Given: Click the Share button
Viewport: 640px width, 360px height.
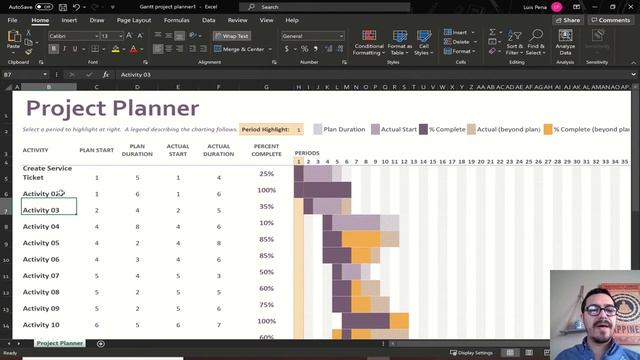Looking at the screenshot, I should click(568, 20).
